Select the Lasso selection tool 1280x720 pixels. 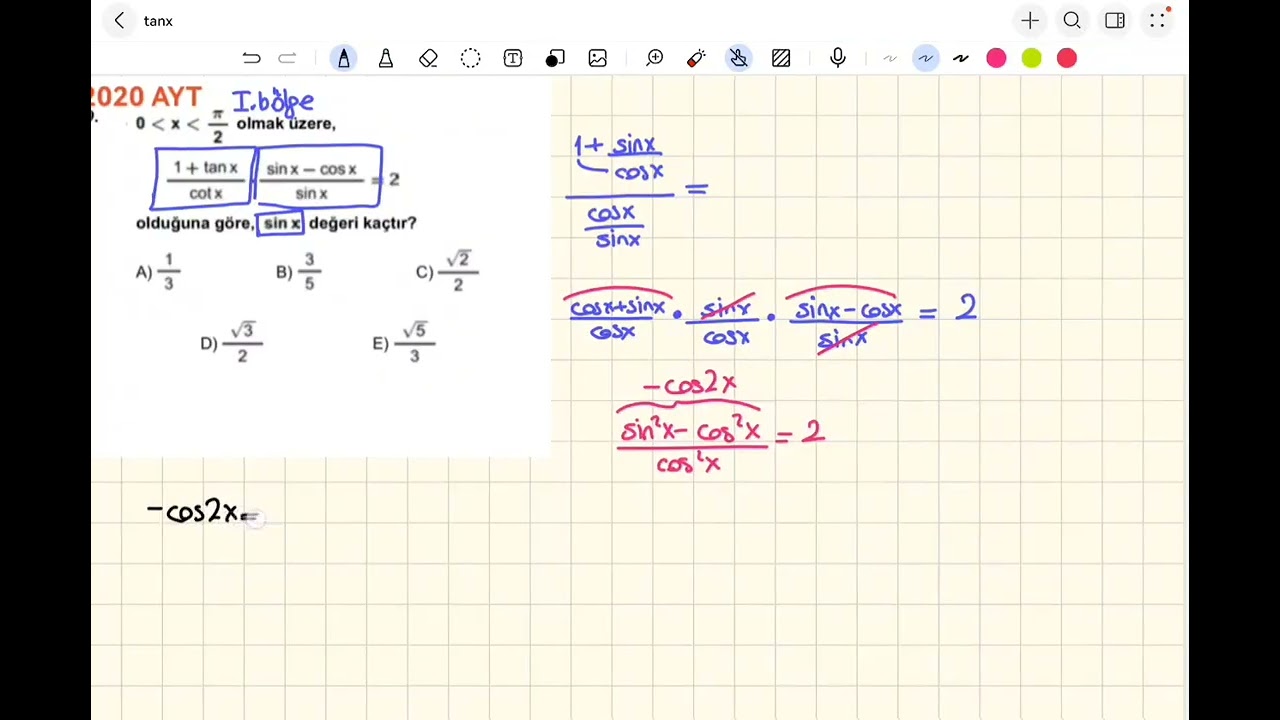pos(470,59)
